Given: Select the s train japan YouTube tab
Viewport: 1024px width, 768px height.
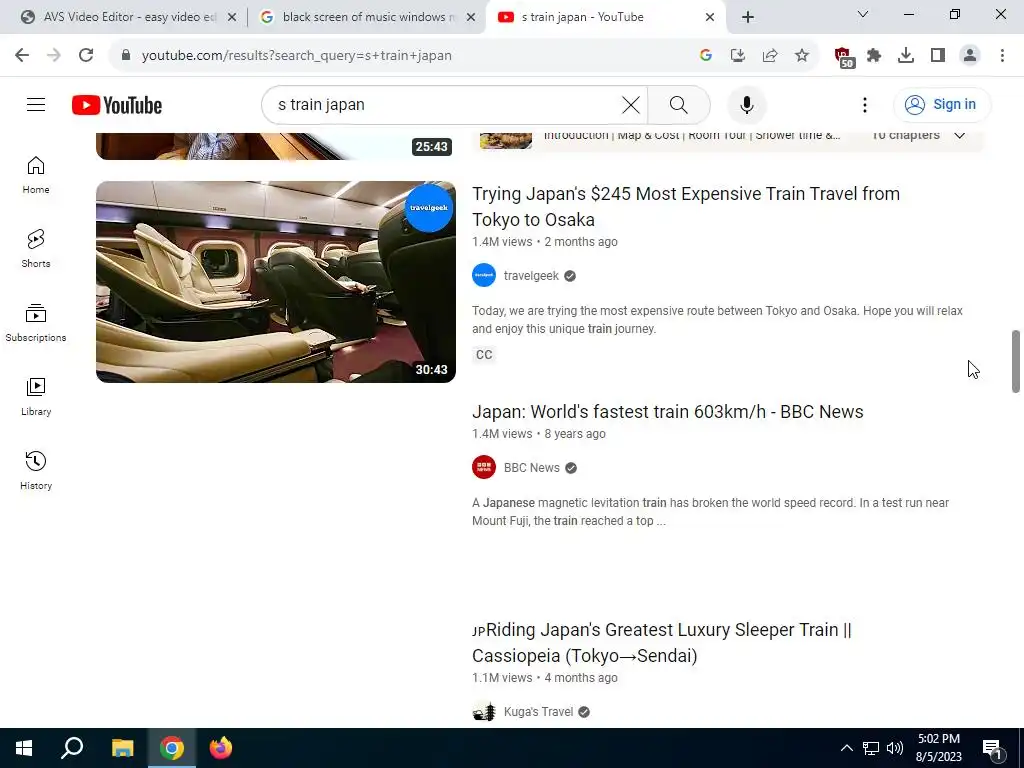Looking at the screenshot, I should coord(606,17).
